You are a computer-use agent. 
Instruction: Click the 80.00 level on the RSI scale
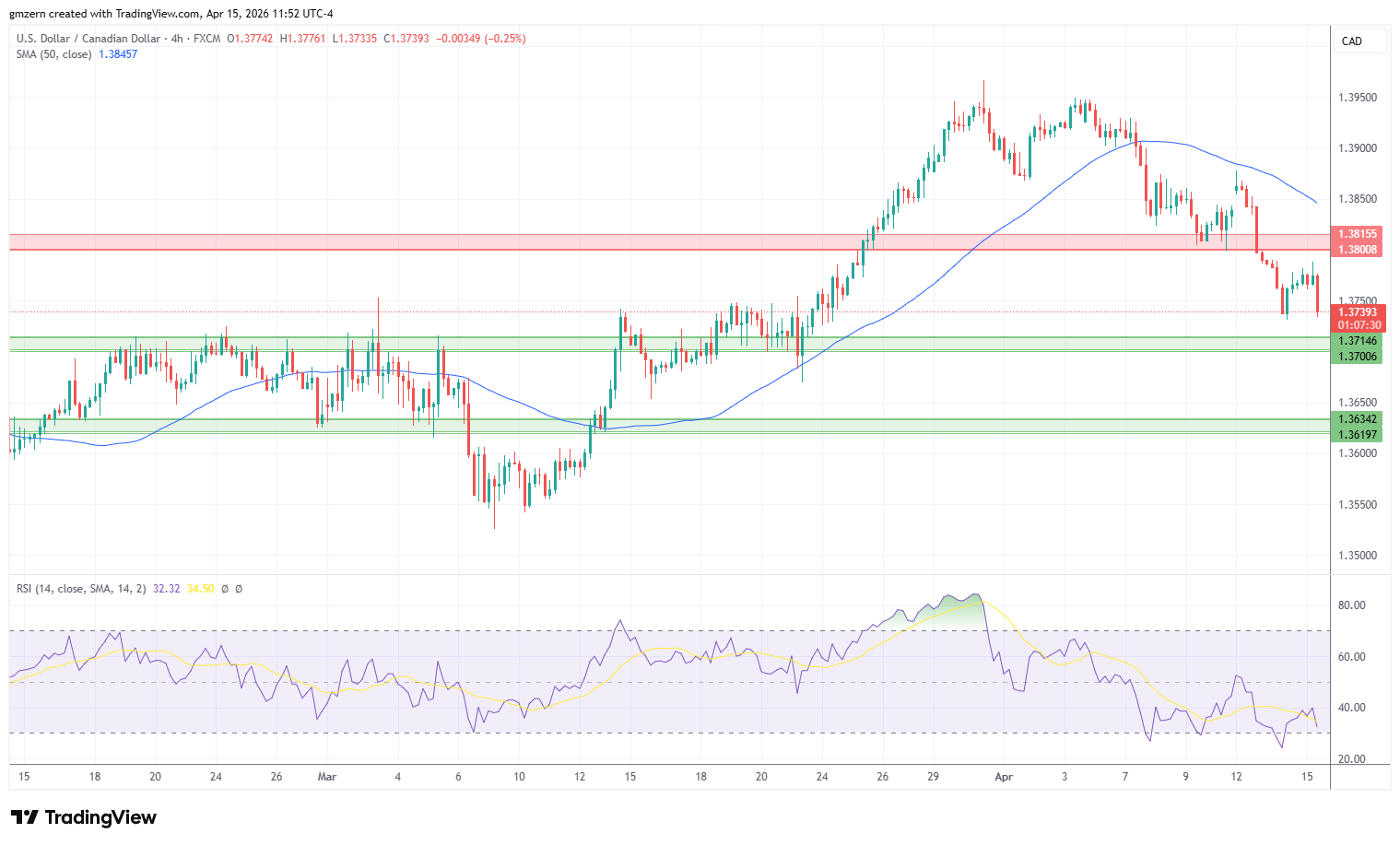tap(1352, 605)
